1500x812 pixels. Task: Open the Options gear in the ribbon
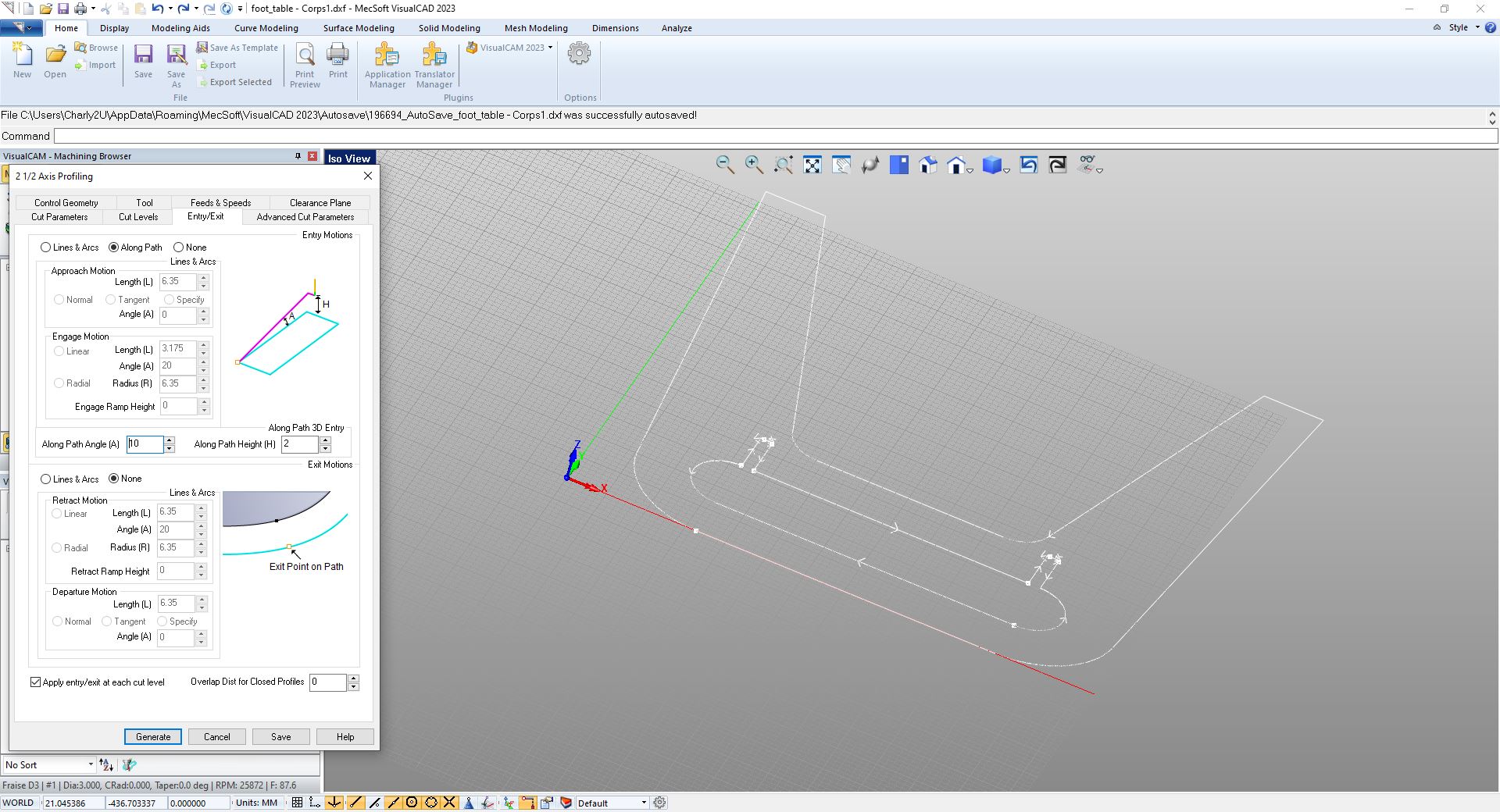pos(580,54)
